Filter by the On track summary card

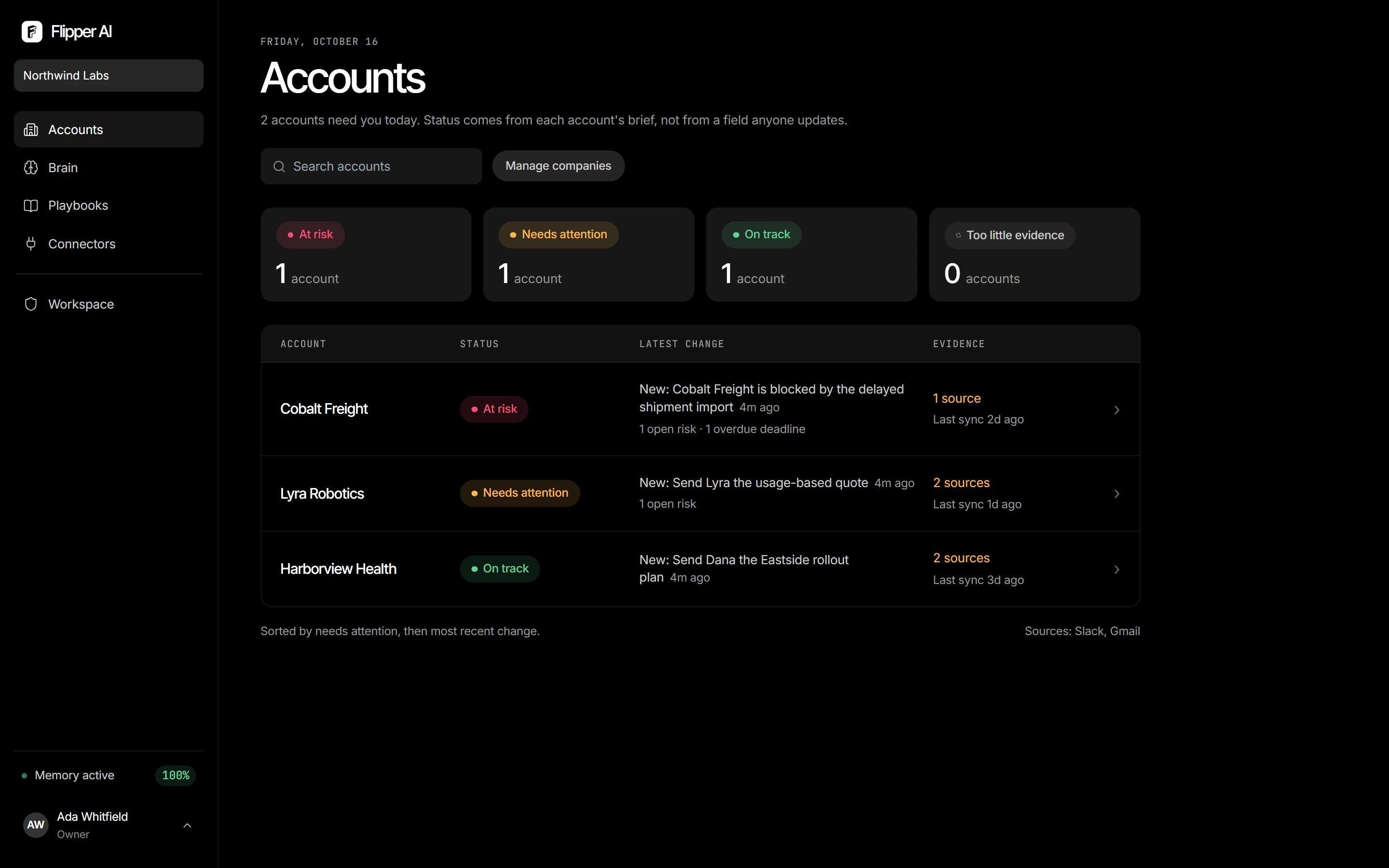tap(812, 254)
